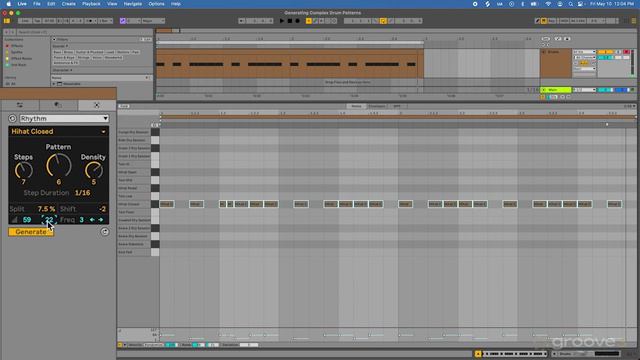Click the Auto generate toggle beside Rhythm

click(x=12, y=118)
